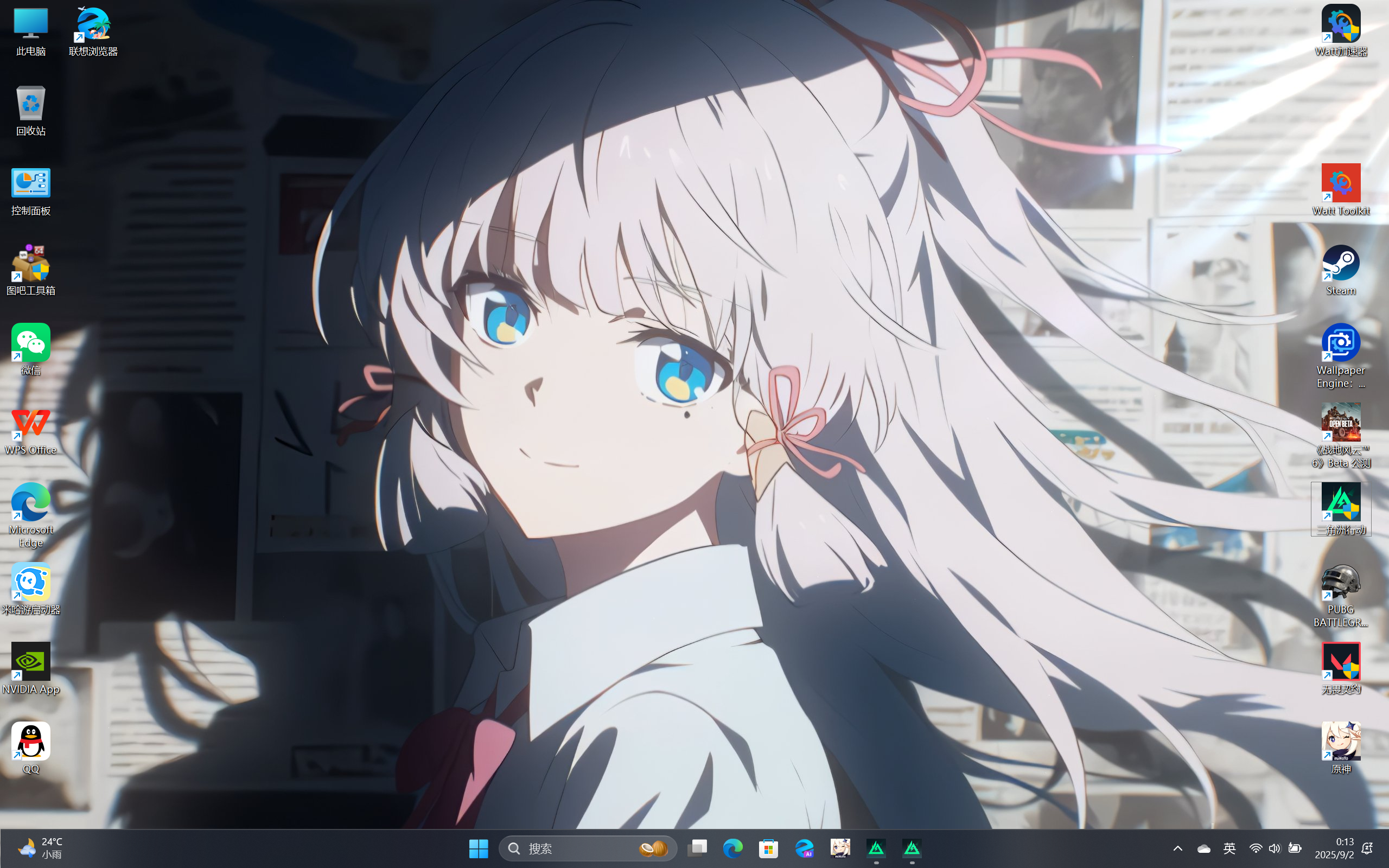Select the 三角洲行动 desktop shortcut
1389x868 pixels.
[1341, 510]
